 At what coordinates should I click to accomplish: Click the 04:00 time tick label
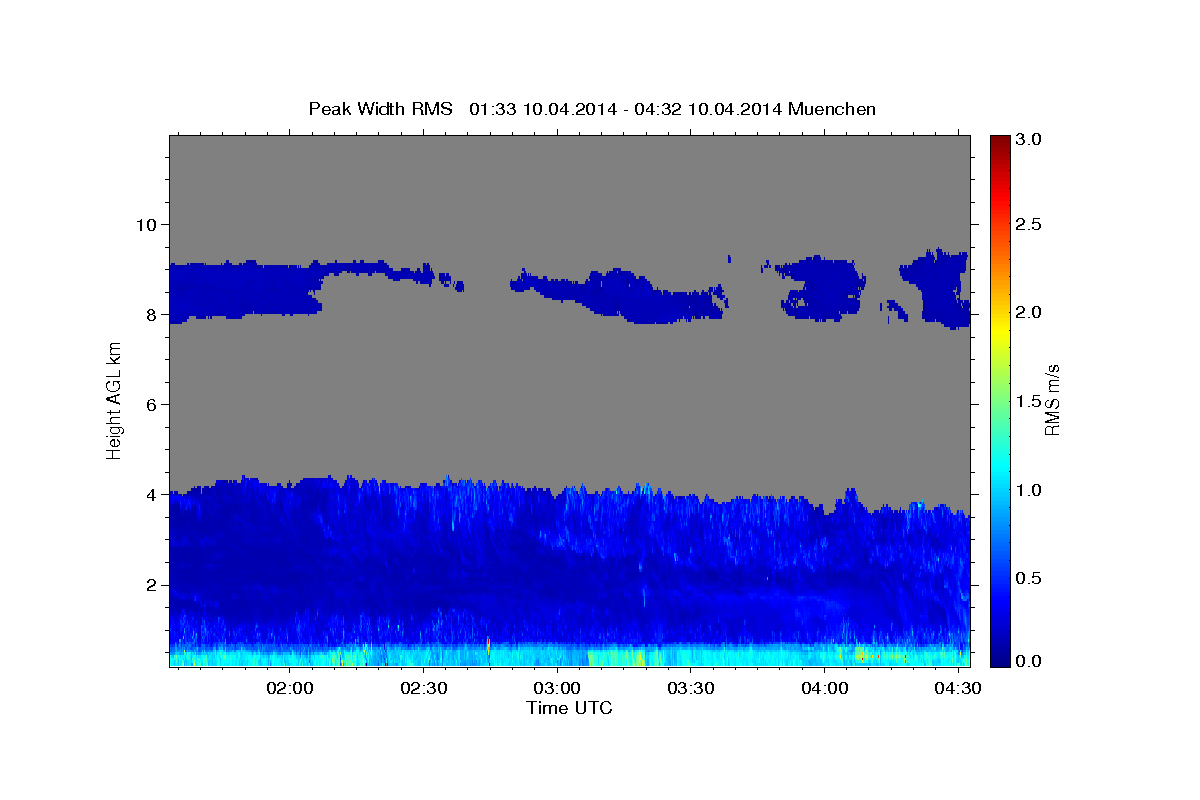824,689
